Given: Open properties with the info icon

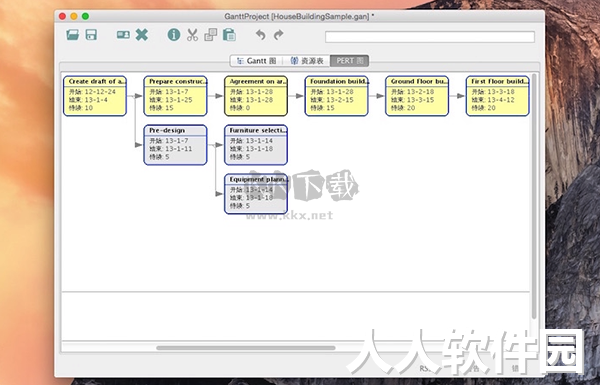Looking at the screenshot, I should pos(174,35).
